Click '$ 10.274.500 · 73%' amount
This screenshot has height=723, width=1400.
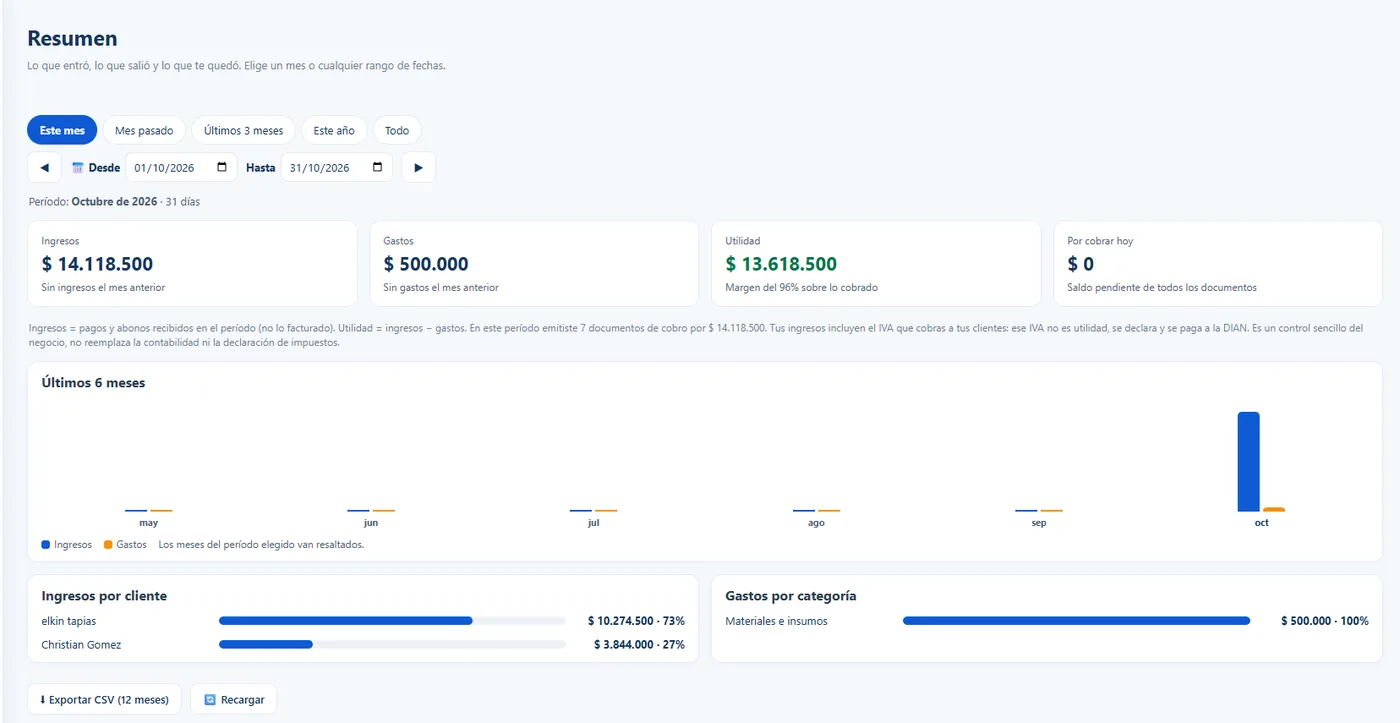coord(636,621)
